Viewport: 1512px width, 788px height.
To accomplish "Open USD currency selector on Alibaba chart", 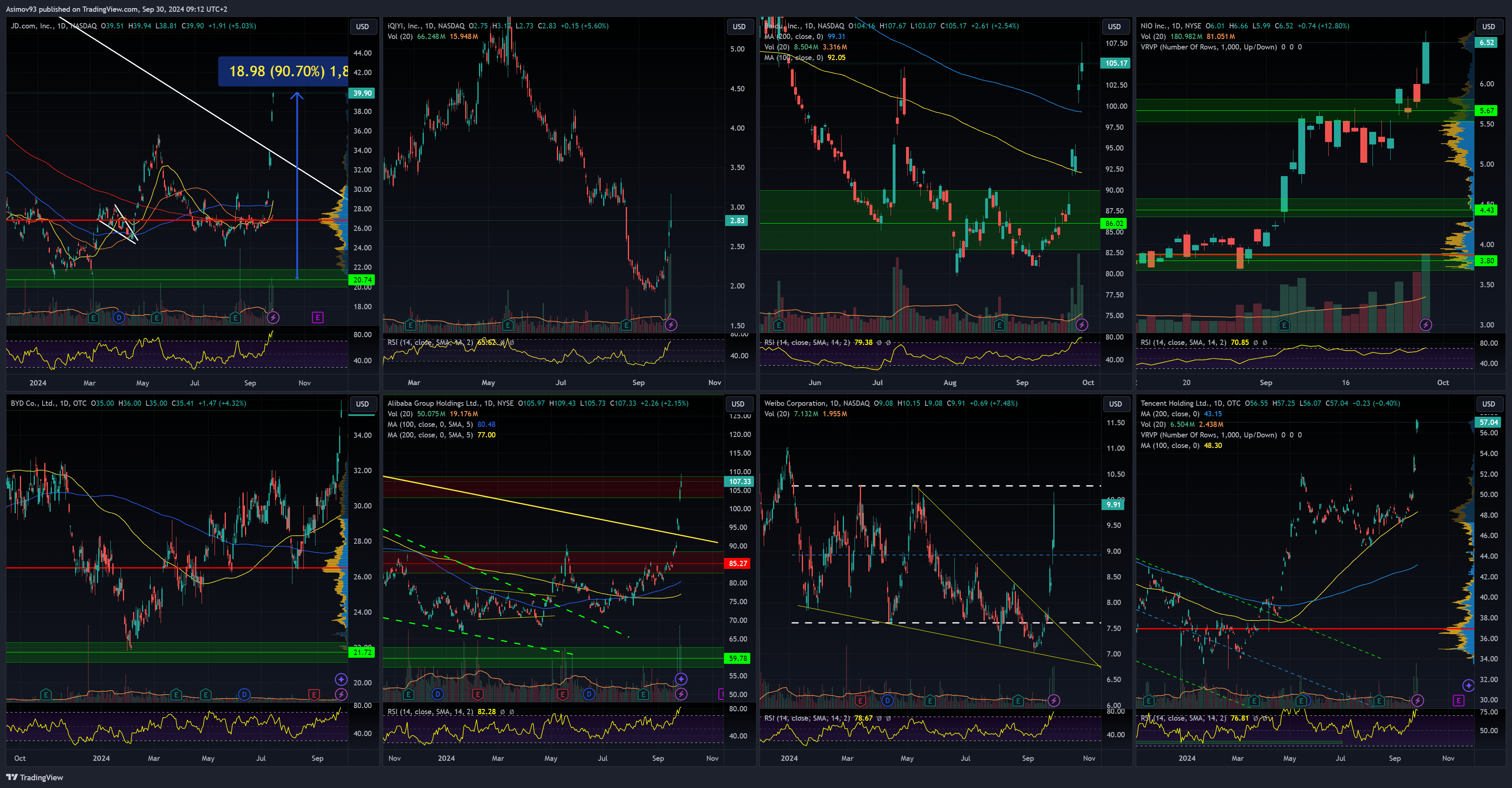I will point(738,404).
